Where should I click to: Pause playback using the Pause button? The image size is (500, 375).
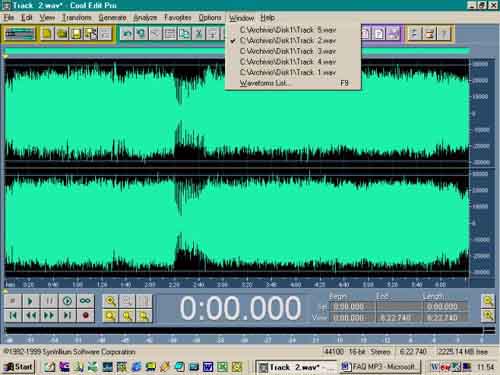pyautogui.click(x=49, y=301)
